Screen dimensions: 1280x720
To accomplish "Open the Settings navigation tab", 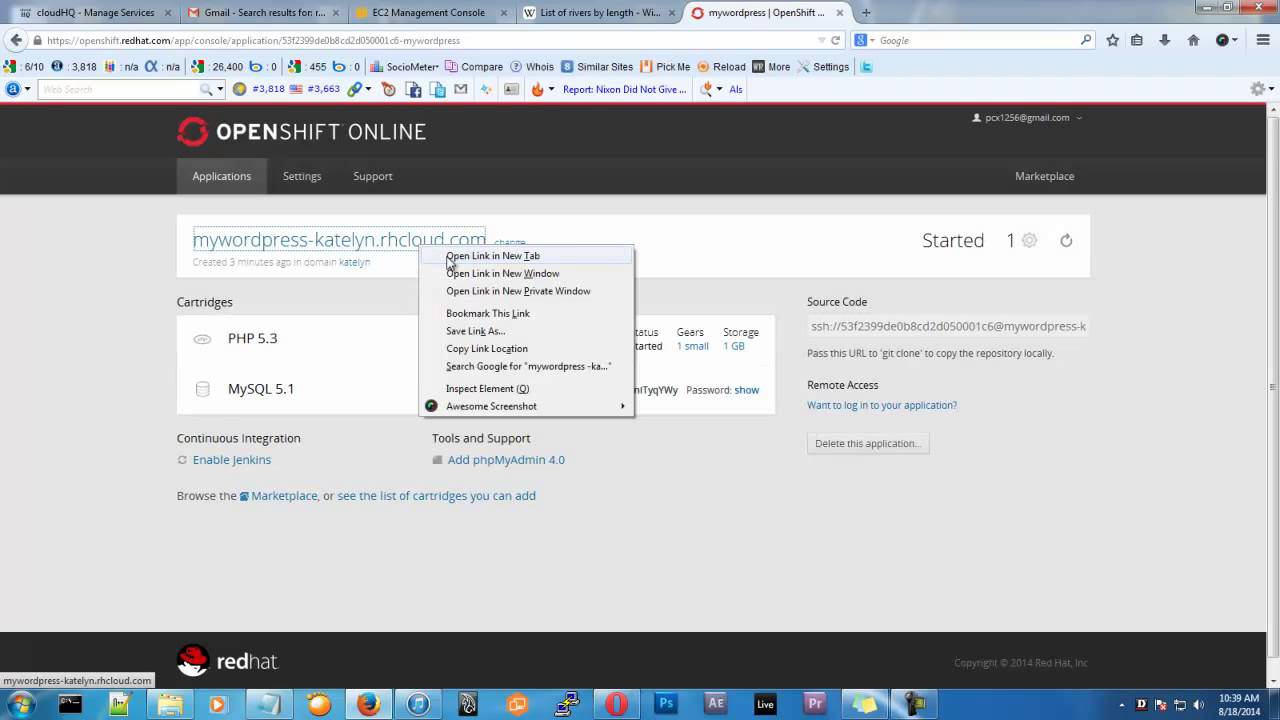I will tap(302, 176).
